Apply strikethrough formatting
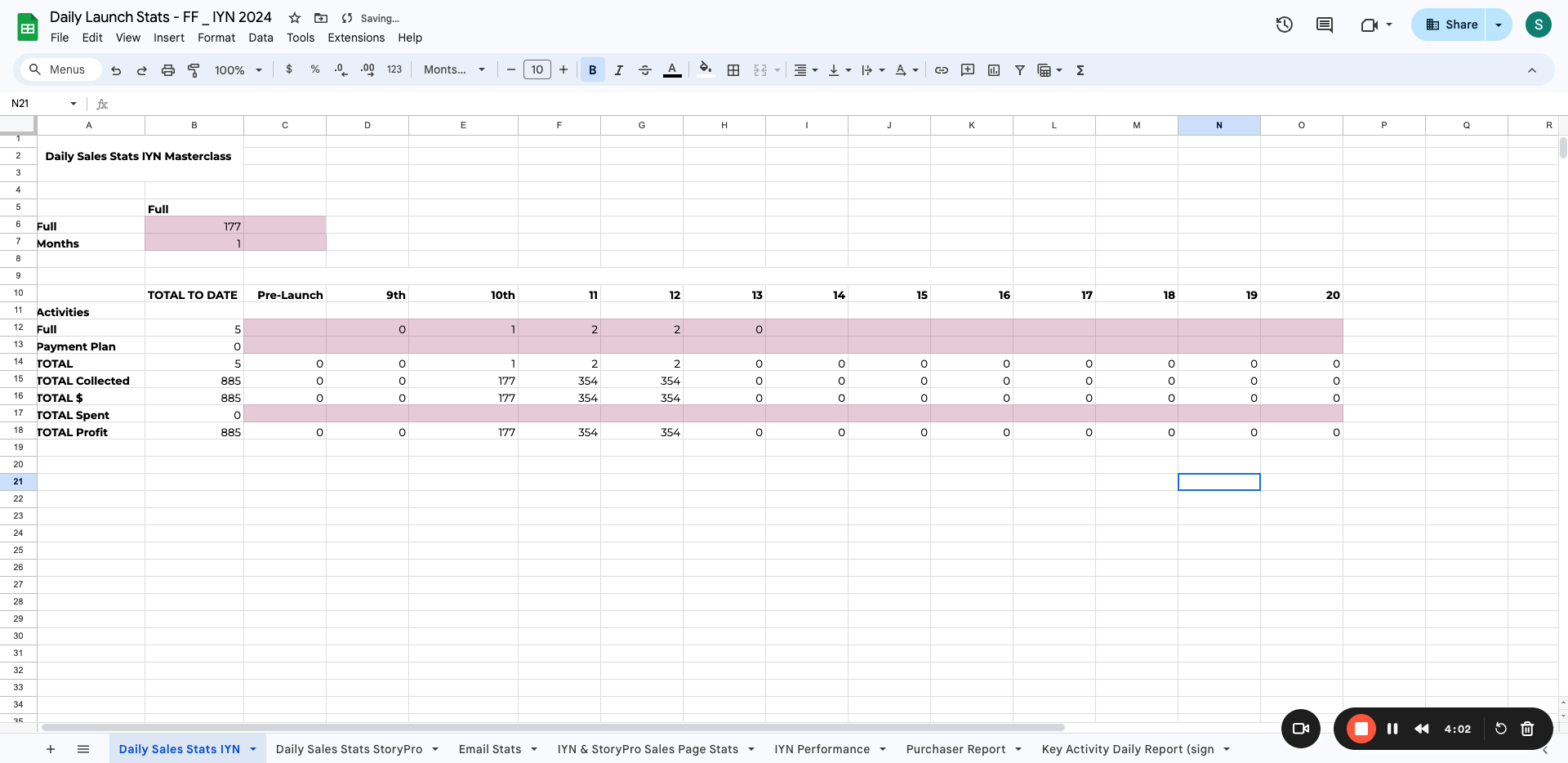 (x=645, y=70)
